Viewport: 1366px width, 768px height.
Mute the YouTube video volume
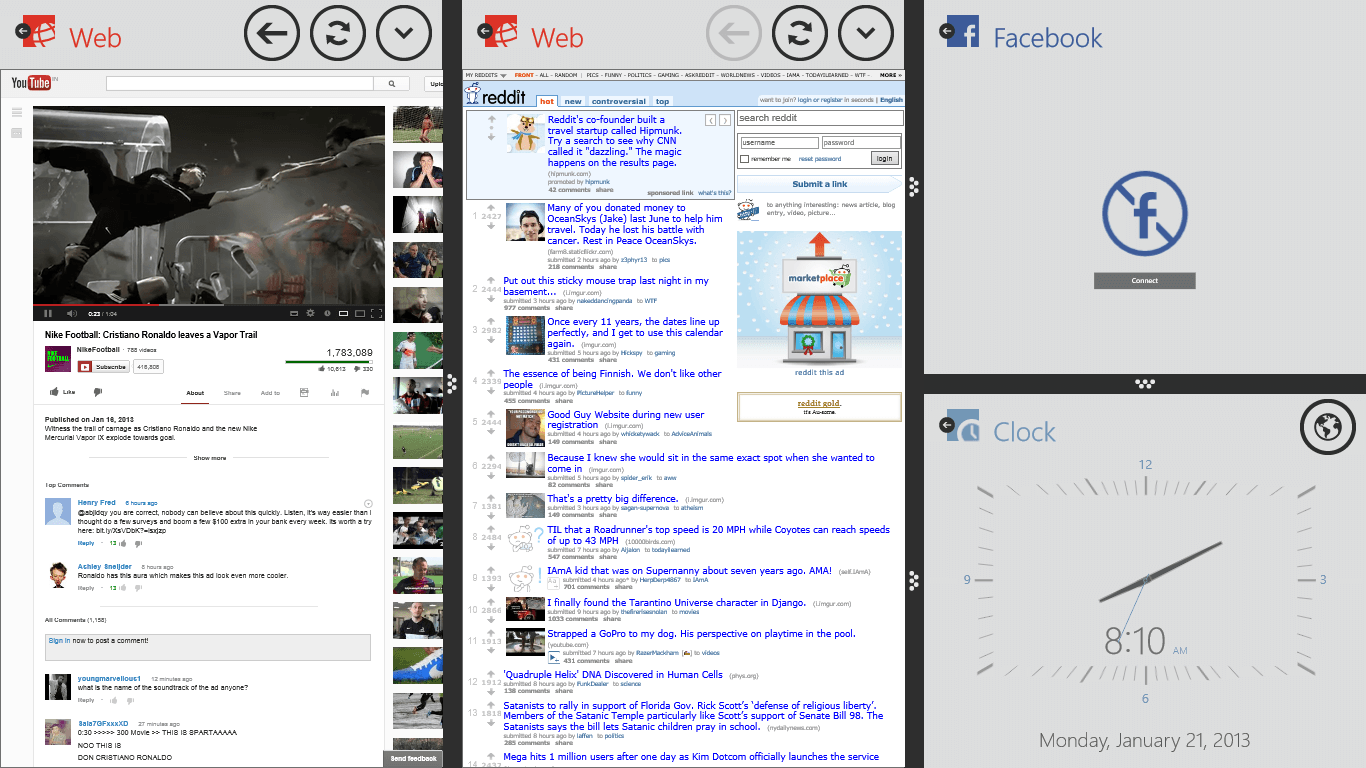[x=70, y=313]
